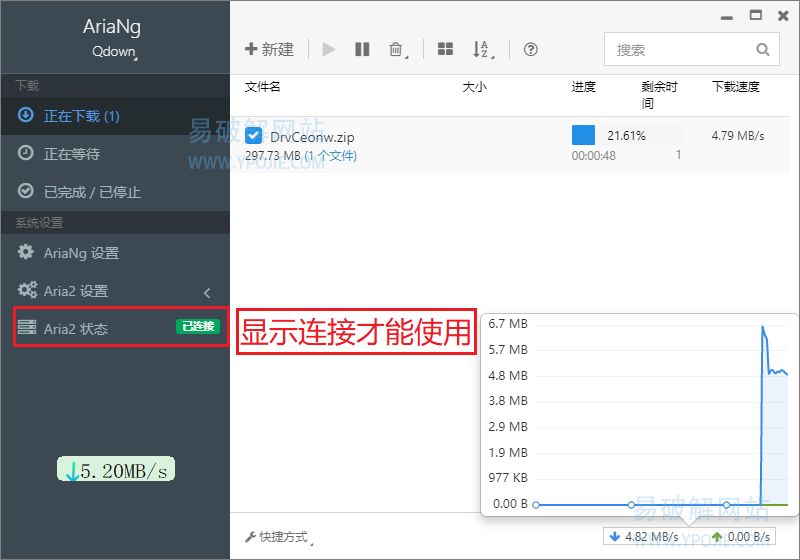The image size is (800, 560).
Task: Open the Qdown profile dropdown
Action: (115, 52)
